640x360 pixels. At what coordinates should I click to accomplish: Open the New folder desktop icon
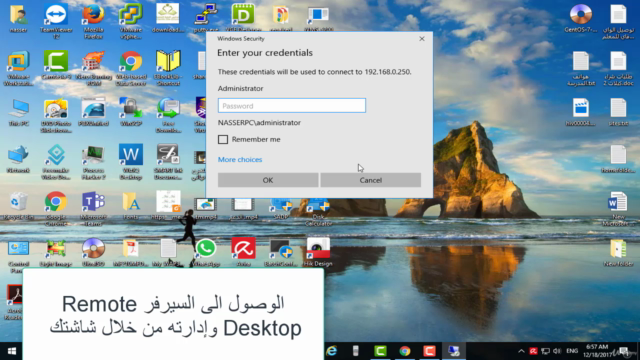point(618,253)
